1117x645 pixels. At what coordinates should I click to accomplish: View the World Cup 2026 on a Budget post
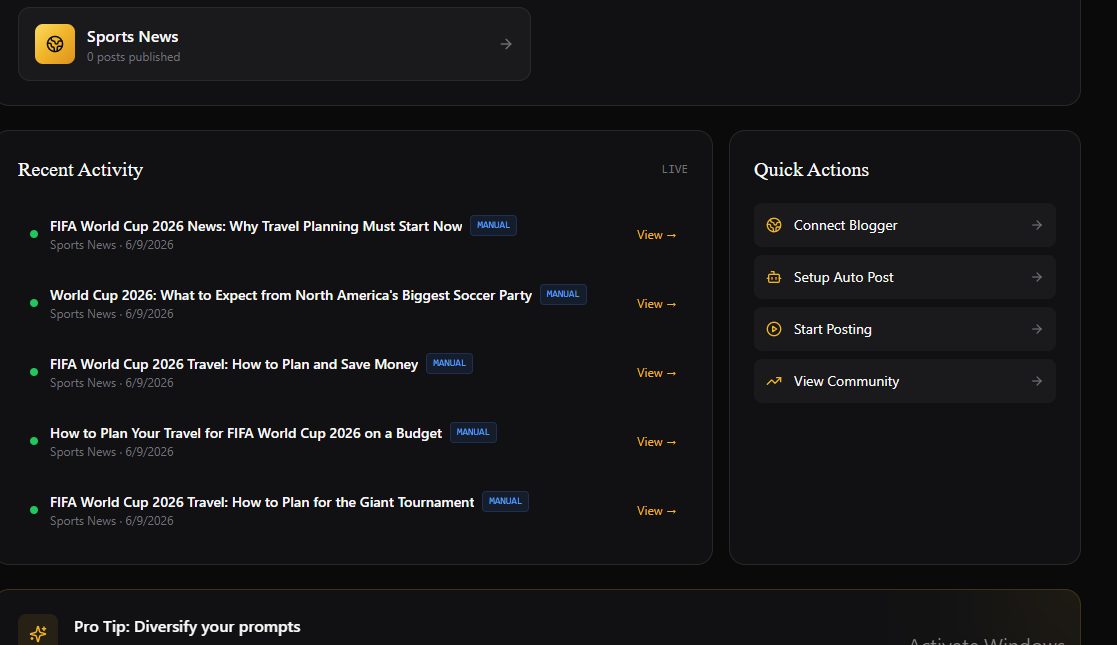point(656,442)
